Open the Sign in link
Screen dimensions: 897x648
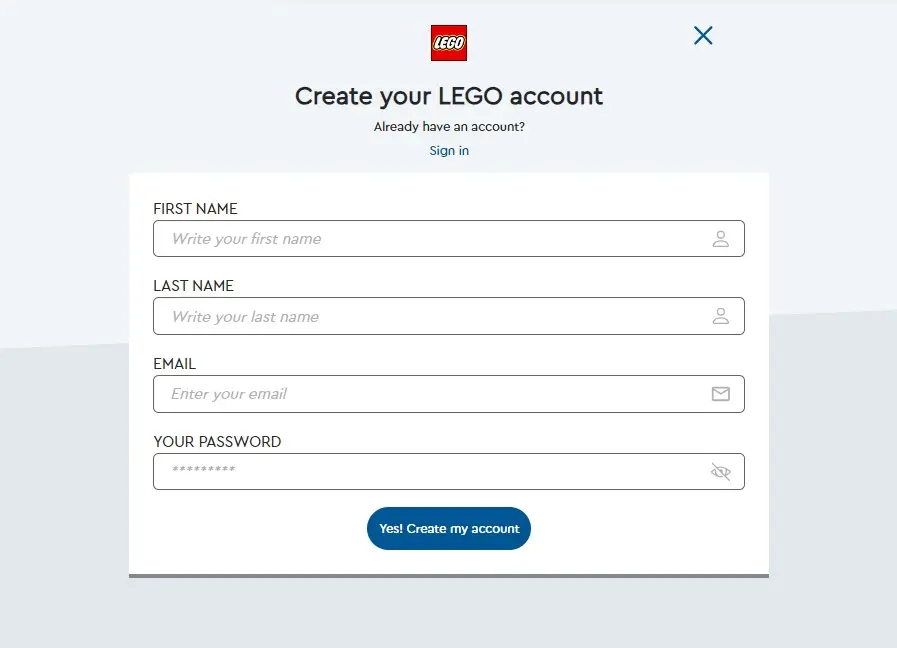[449, 150]
